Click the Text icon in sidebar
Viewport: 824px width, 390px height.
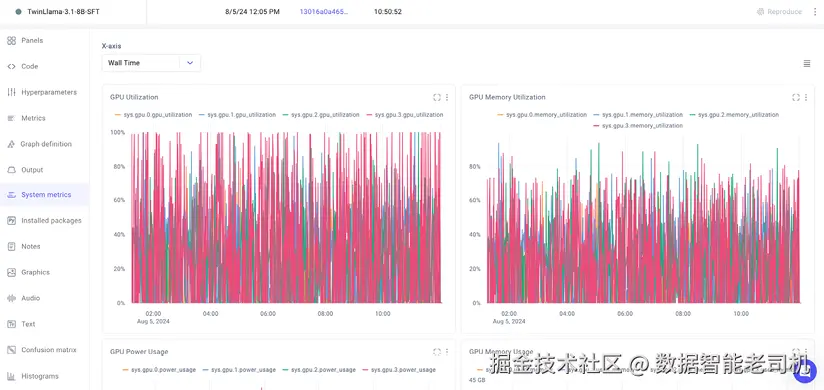click(12, 324)
